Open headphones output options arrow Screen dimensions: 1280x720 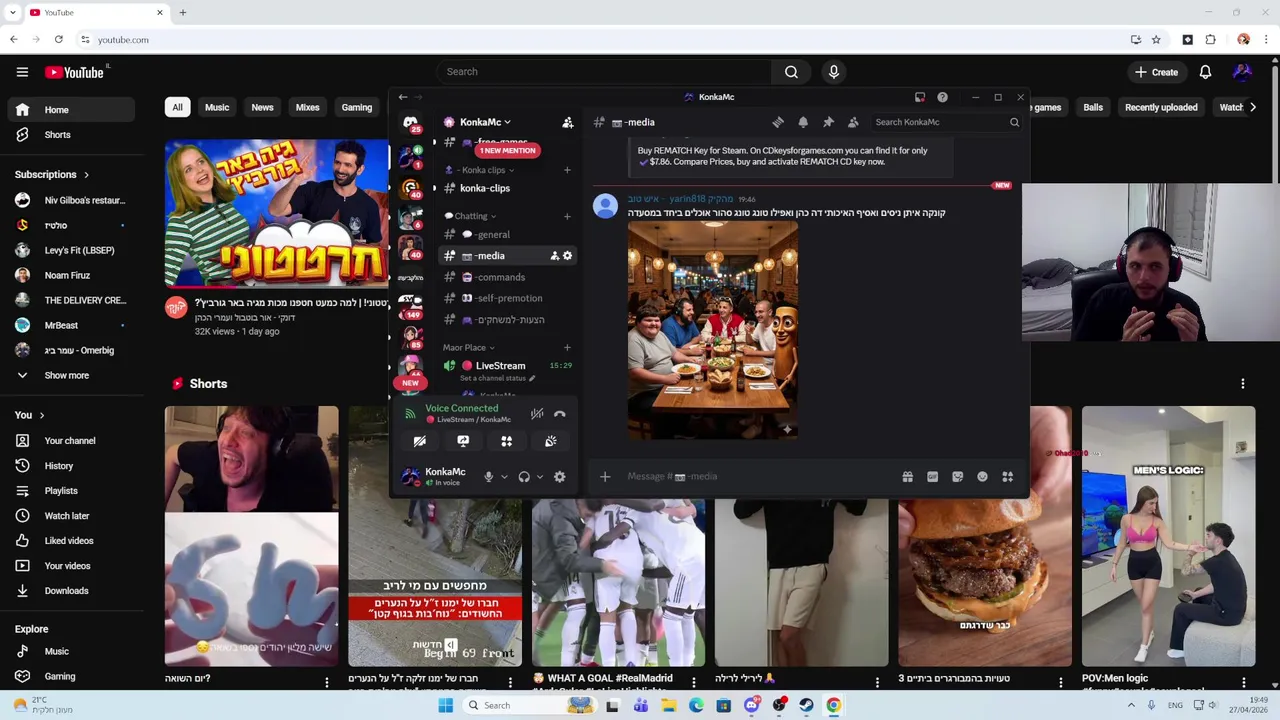coord(539,477)
